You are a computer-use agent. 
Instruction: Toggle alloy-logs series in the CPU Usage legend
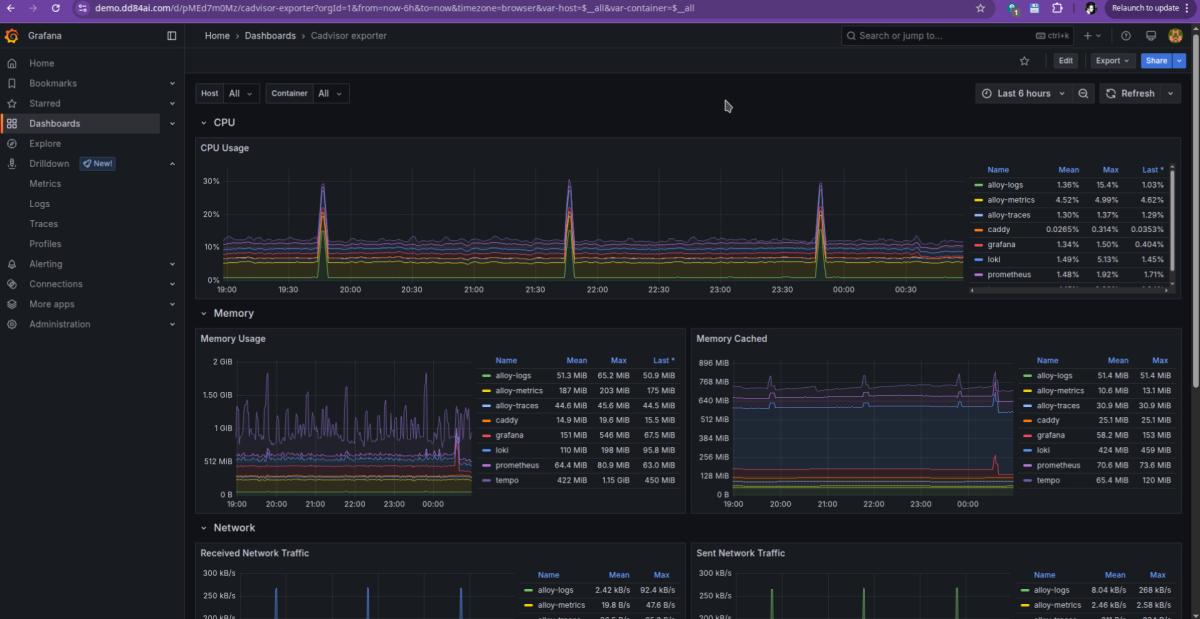click(x=1005, y=185)
